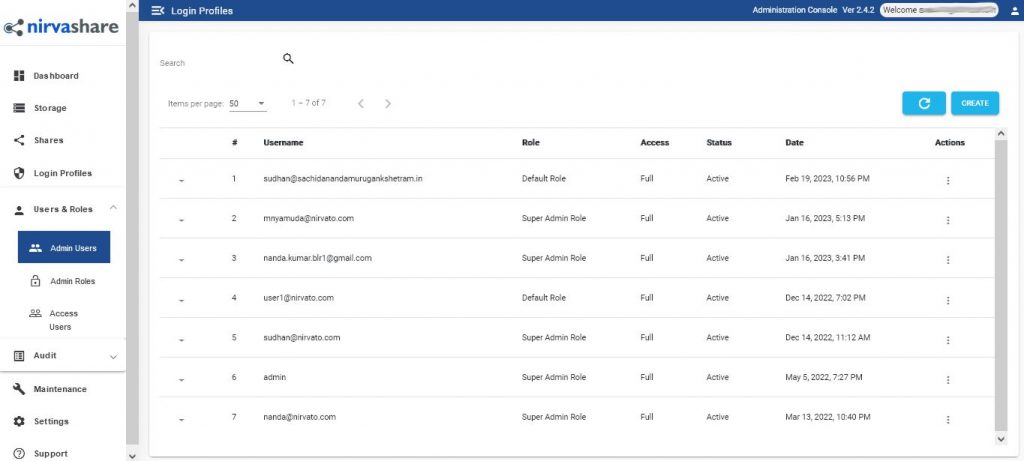Toggle sidebar with hamburger menu icon

click(157, 10)
